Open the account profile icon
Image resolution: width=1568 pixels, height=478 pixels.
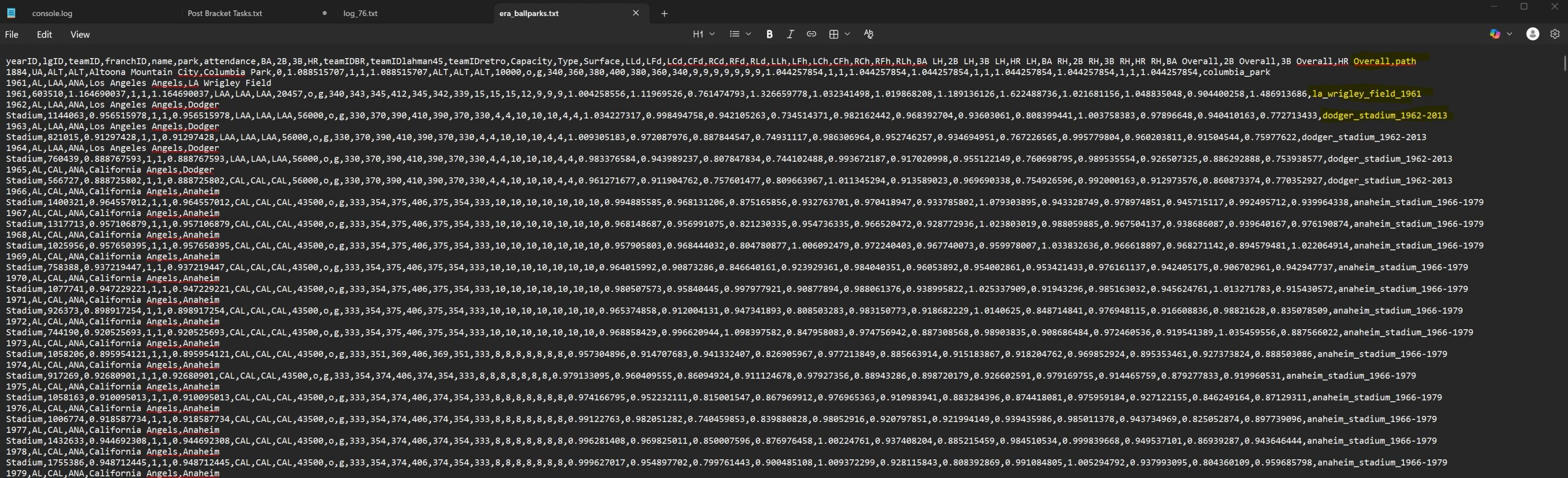1532,34
